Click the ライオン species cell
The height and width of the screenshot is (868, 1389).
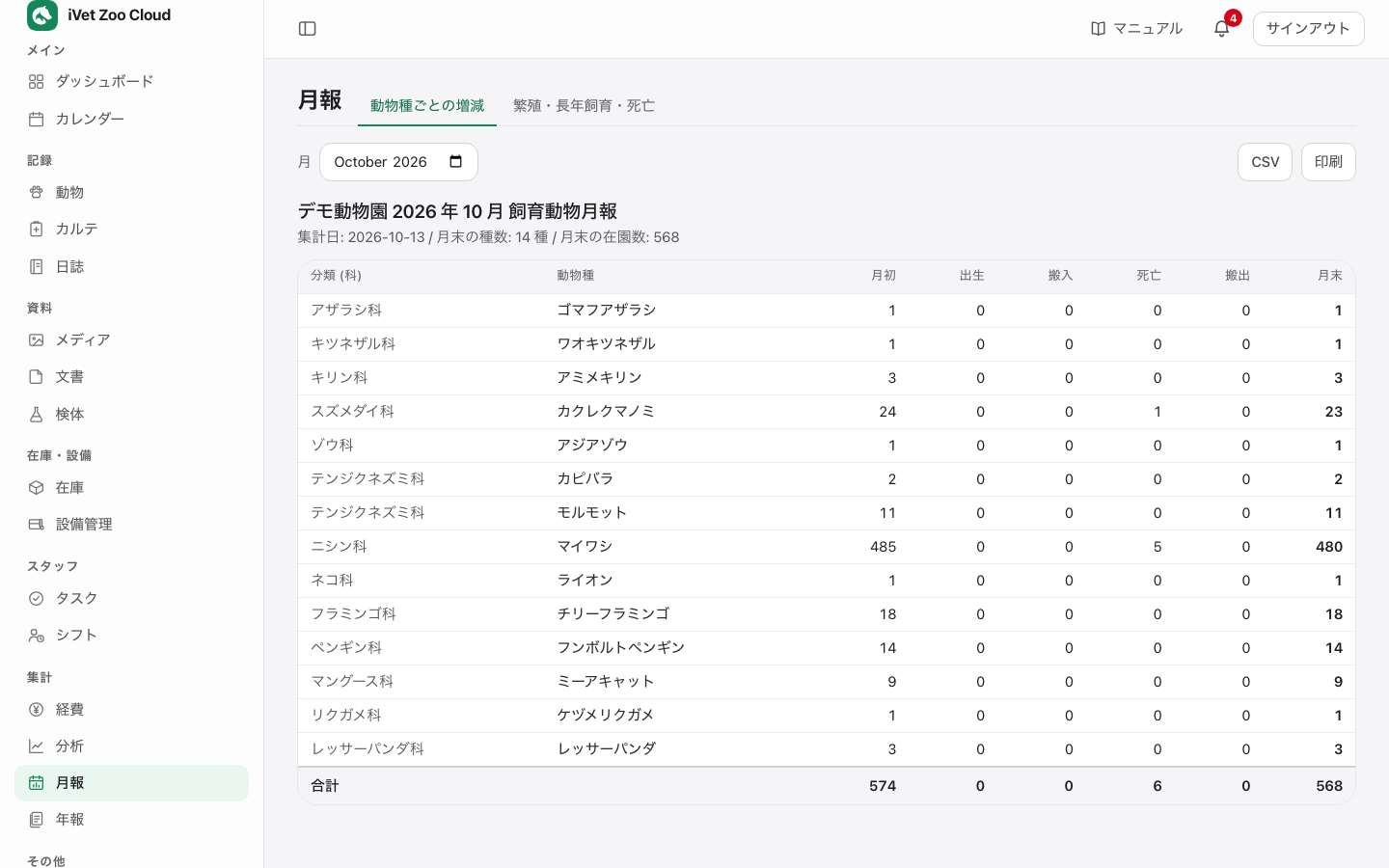[x=585, y=581]
